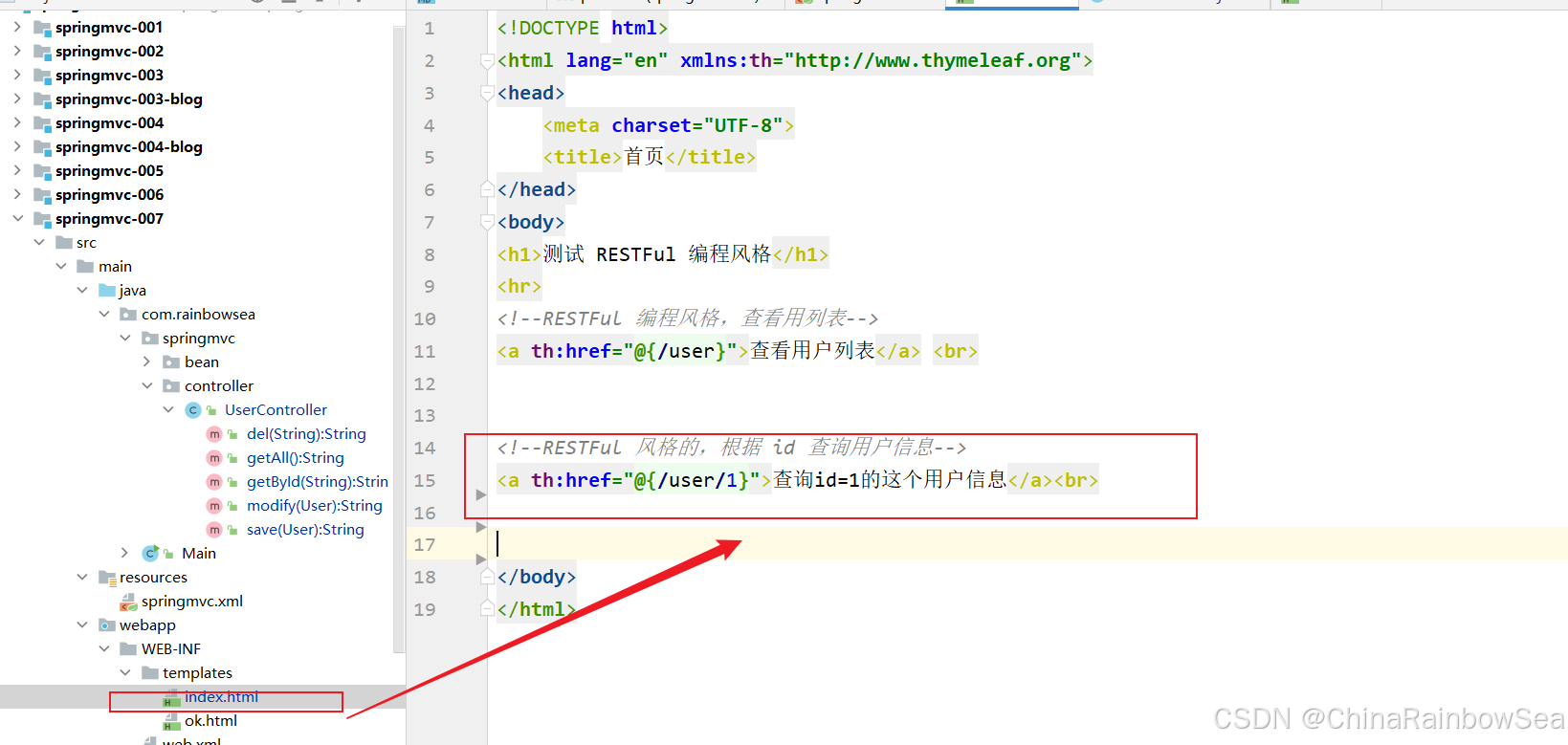Click the 查看用户列表 link text in code
Image resolution: width=1568 pixels, height=745 pixels.
click(x=812, y=351)
